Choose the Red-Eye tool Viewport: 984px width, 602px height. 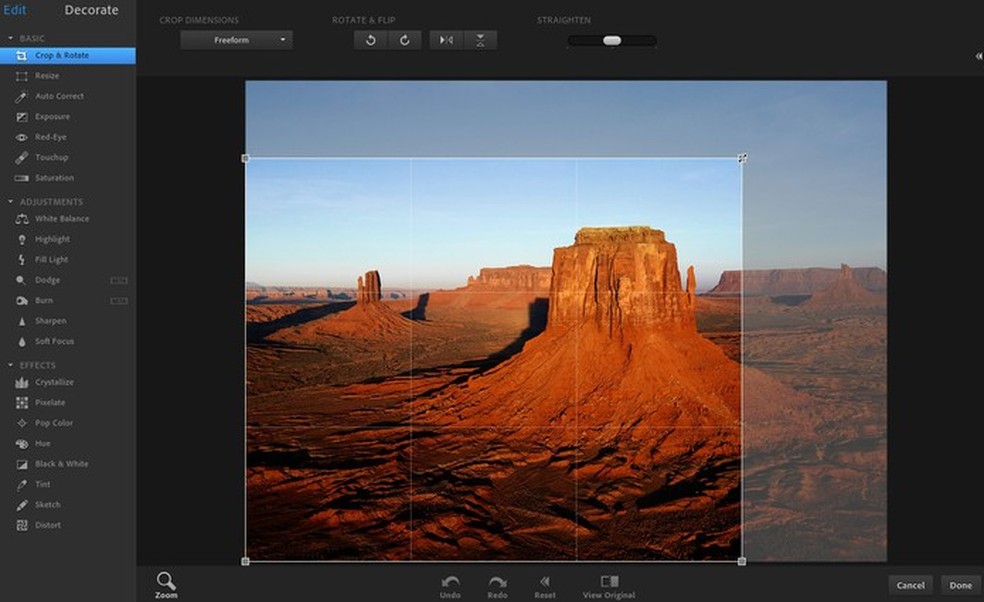[50, 137]
